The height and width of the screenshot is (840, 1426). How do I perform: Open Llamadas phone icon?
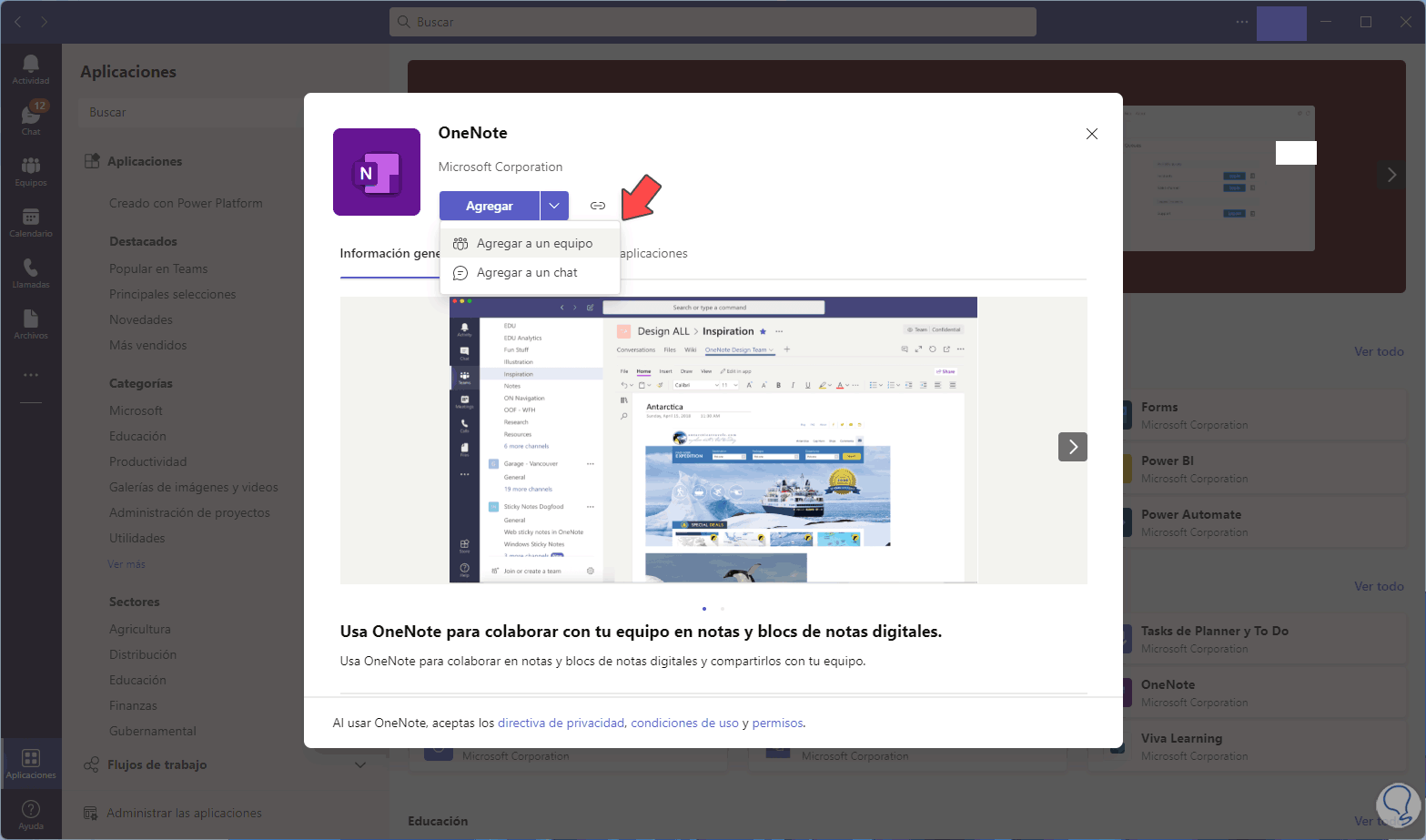(31, 272)
